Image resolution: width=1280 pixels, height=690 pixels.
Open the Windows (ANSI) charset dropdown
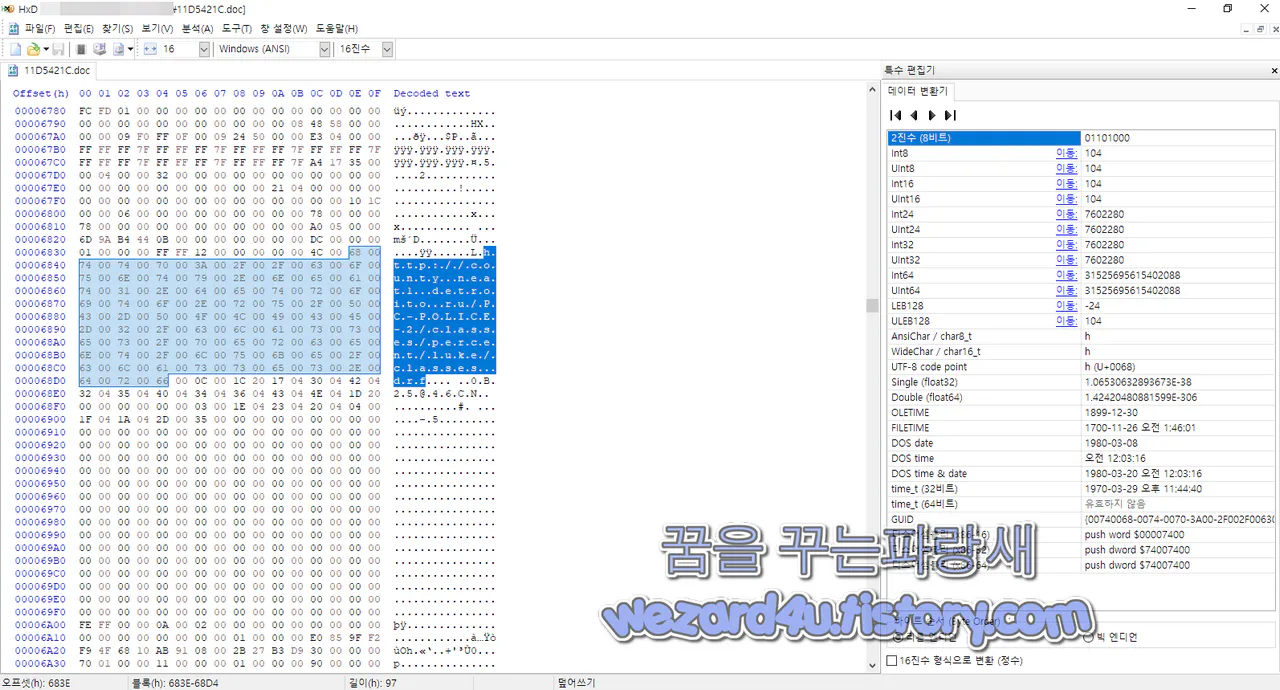324,49
